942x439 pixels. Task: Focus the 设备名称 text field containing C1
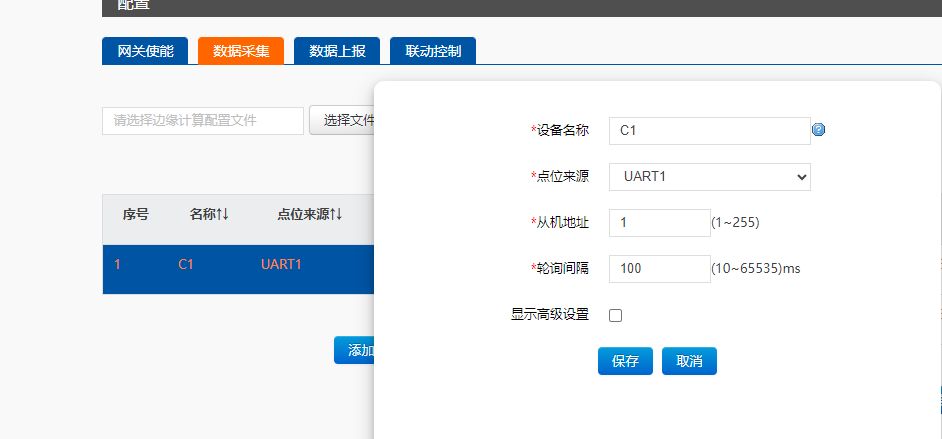(x=709, y=131)
